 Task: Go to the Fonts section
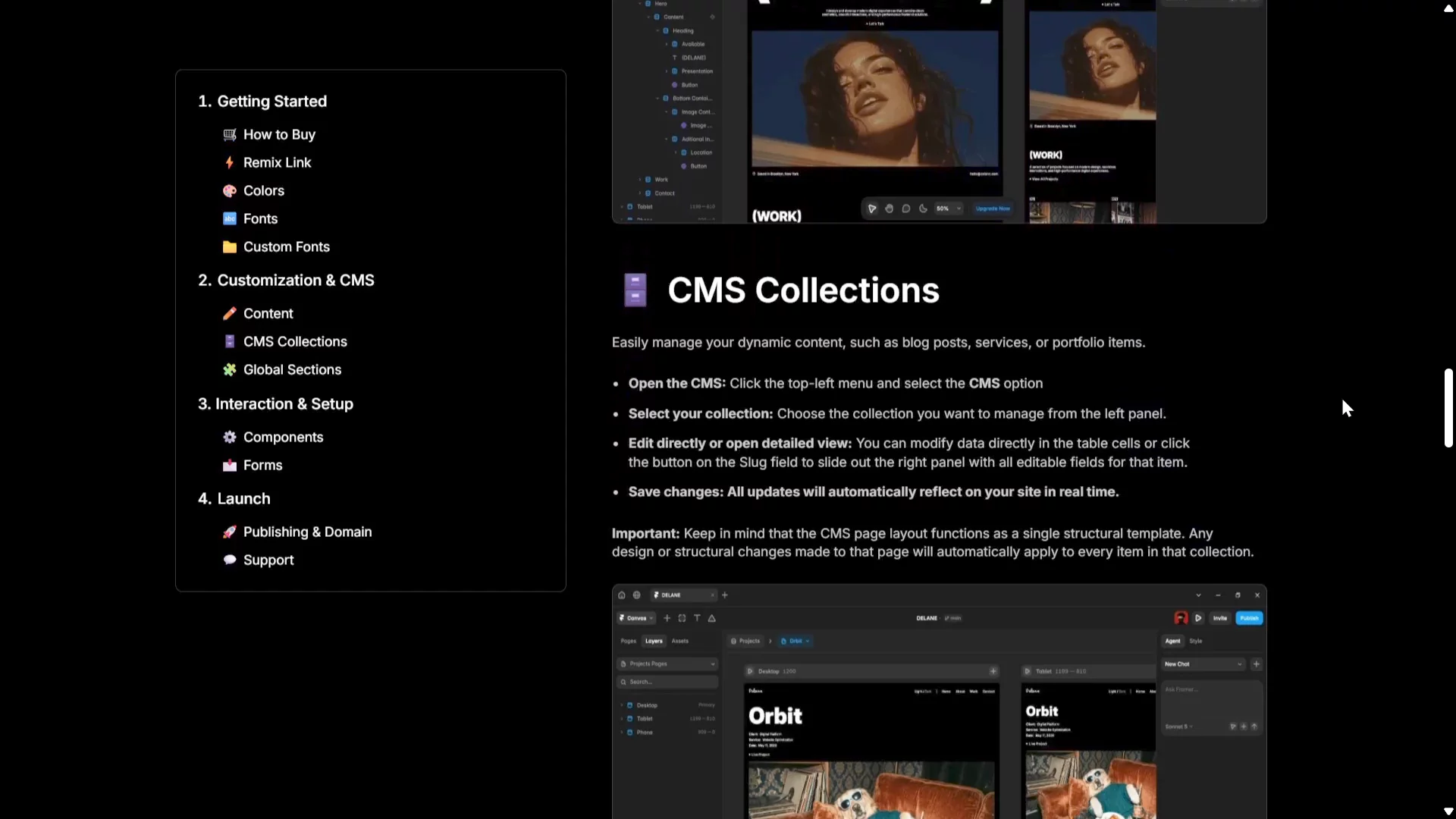(x=260, y=219)
